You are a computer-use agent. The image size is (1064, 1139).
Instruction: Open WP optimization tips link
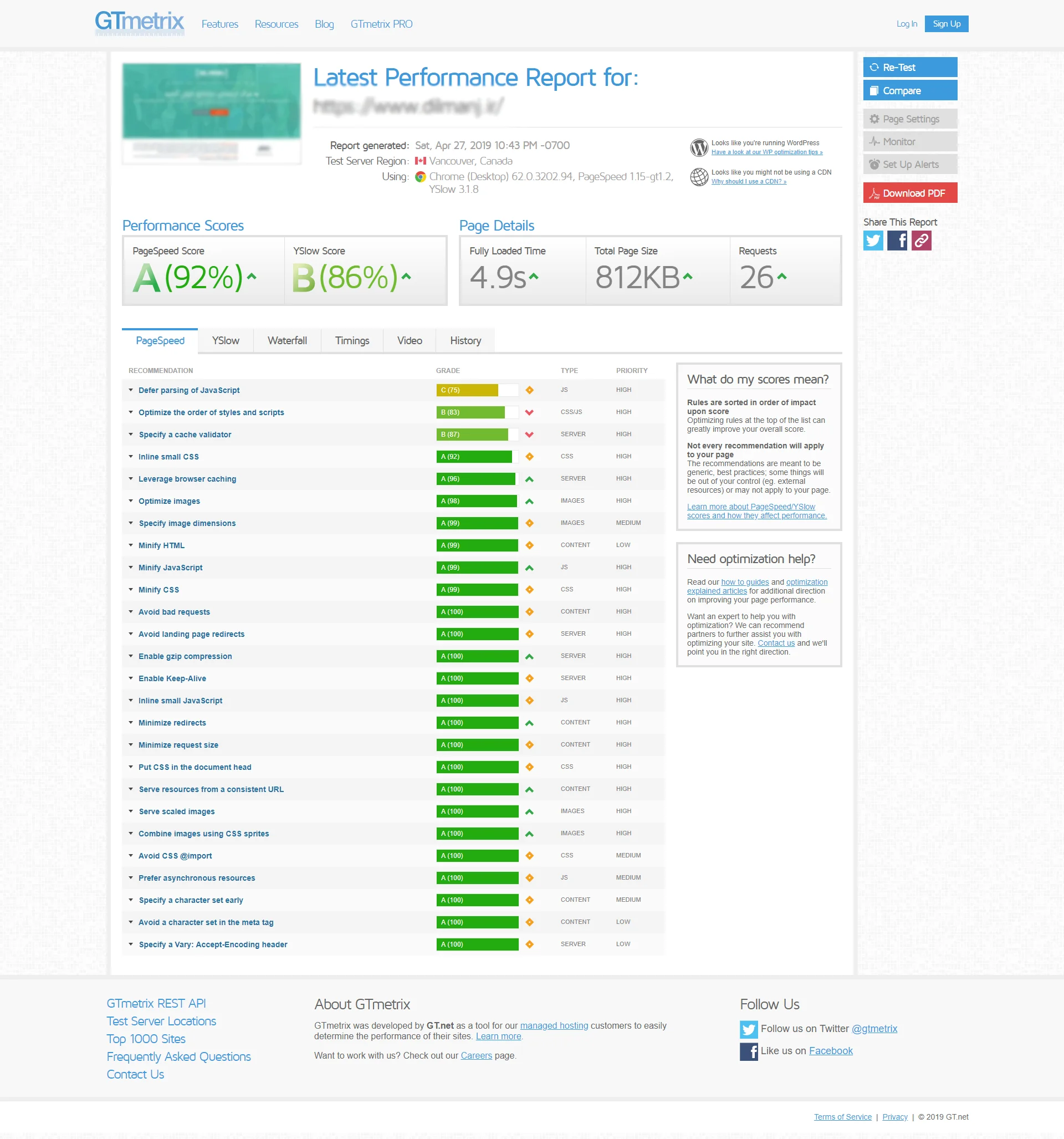pyautogui.click(x=766, y=152)
